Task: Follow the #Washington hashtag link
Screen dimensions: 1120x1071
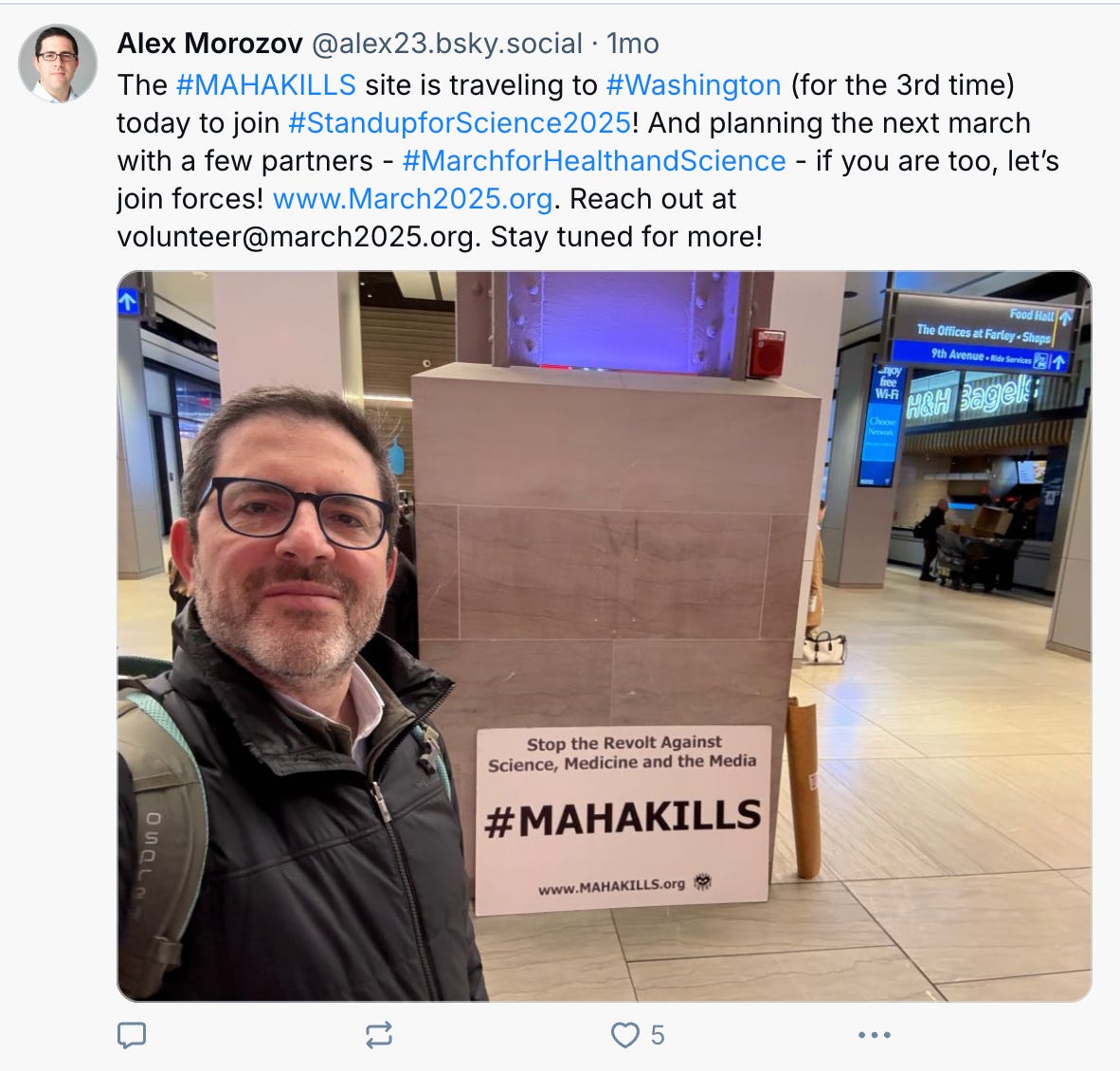Action: (693, 85)
